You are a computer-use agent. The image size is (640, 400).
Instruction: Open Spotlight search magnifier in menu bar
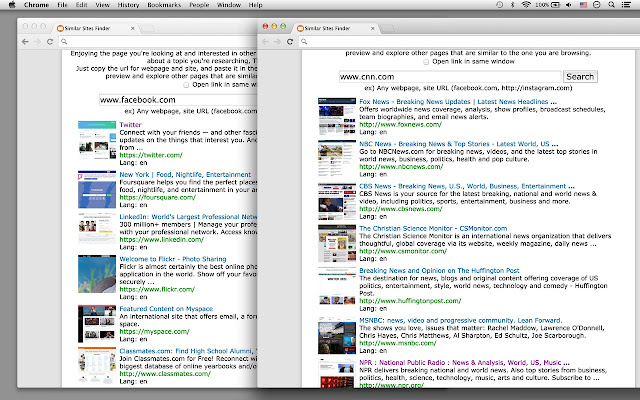tap(611, 5)
